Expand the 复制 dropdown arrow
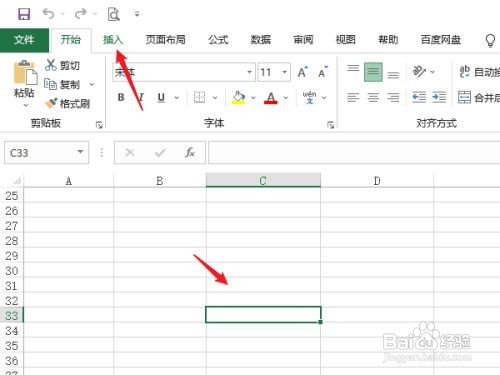Image resolution: width=500 pixels, height=375 pixels. pos(92,84)
